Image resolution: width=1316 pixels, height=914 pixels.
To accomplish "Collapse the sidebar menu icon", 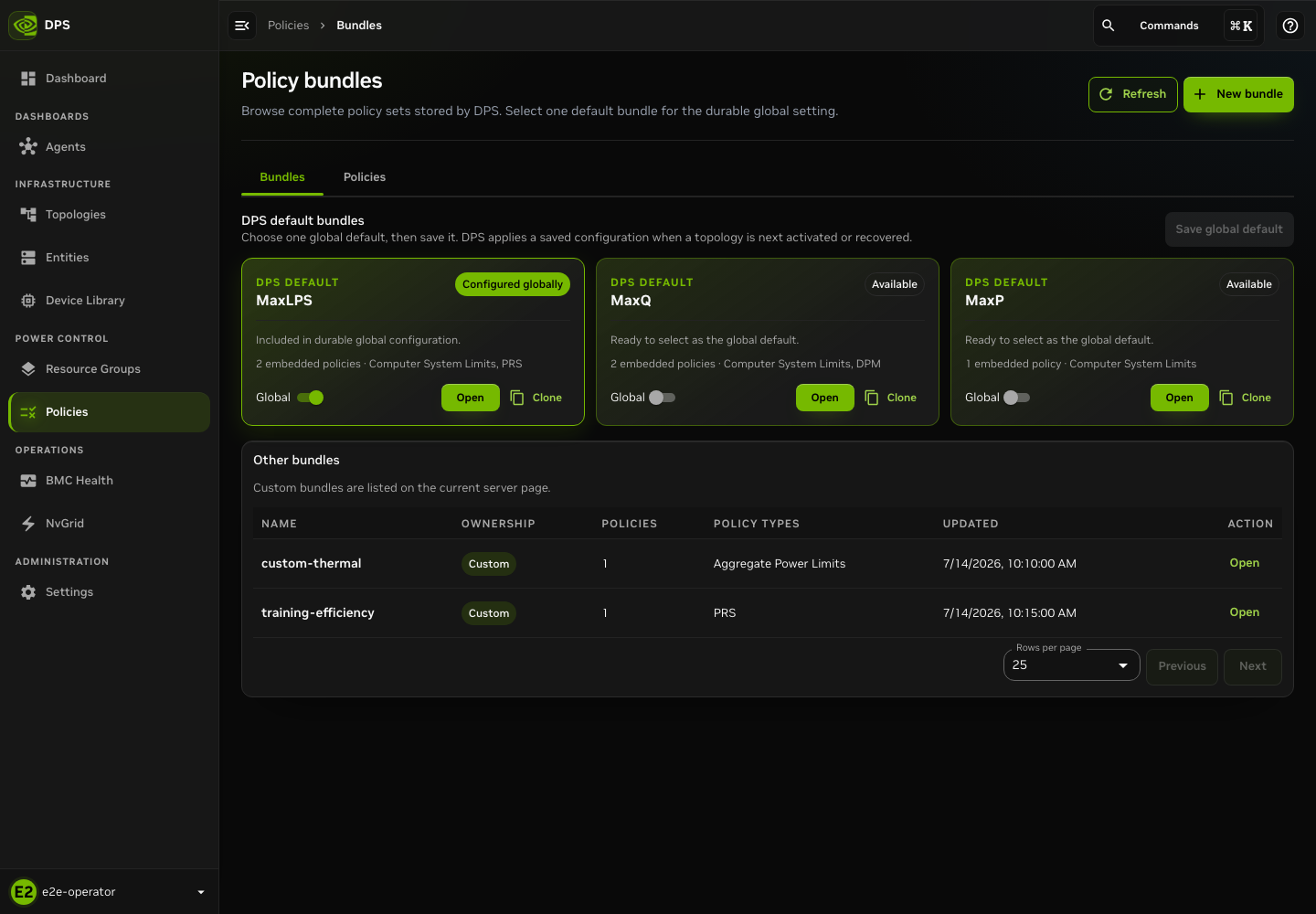I will 242,26.
